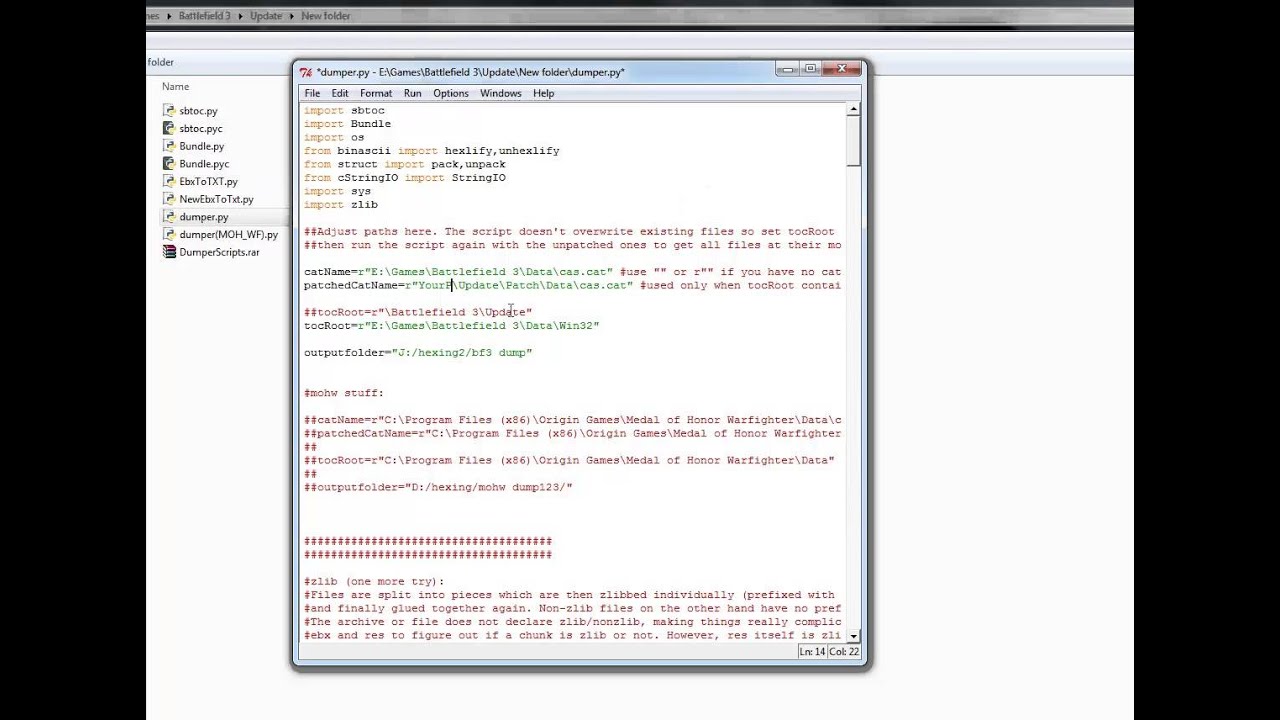This screenshot has height=720, width=1280.
Task: Click the vertical scrollbar thumb in editor
Action: [x=853, y=141]
